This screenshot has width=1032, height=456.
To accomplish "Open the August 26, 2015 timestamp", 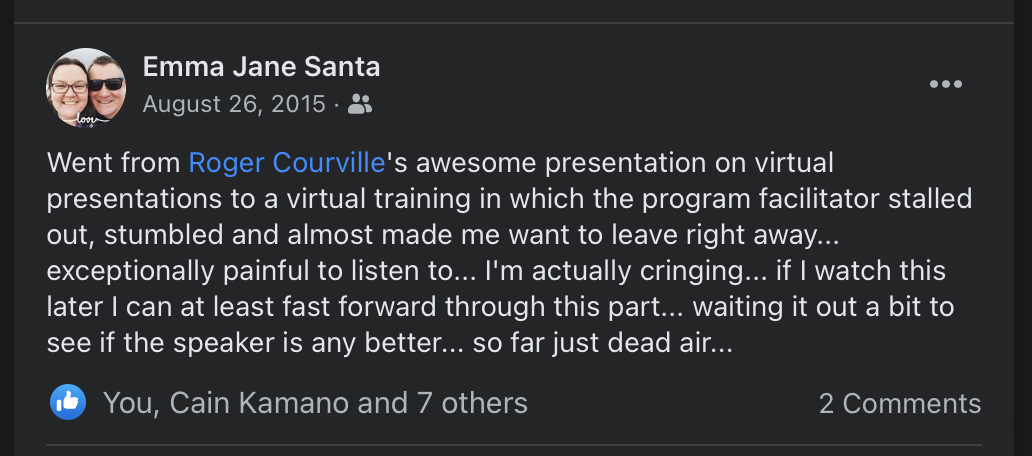I will [234, 104].
